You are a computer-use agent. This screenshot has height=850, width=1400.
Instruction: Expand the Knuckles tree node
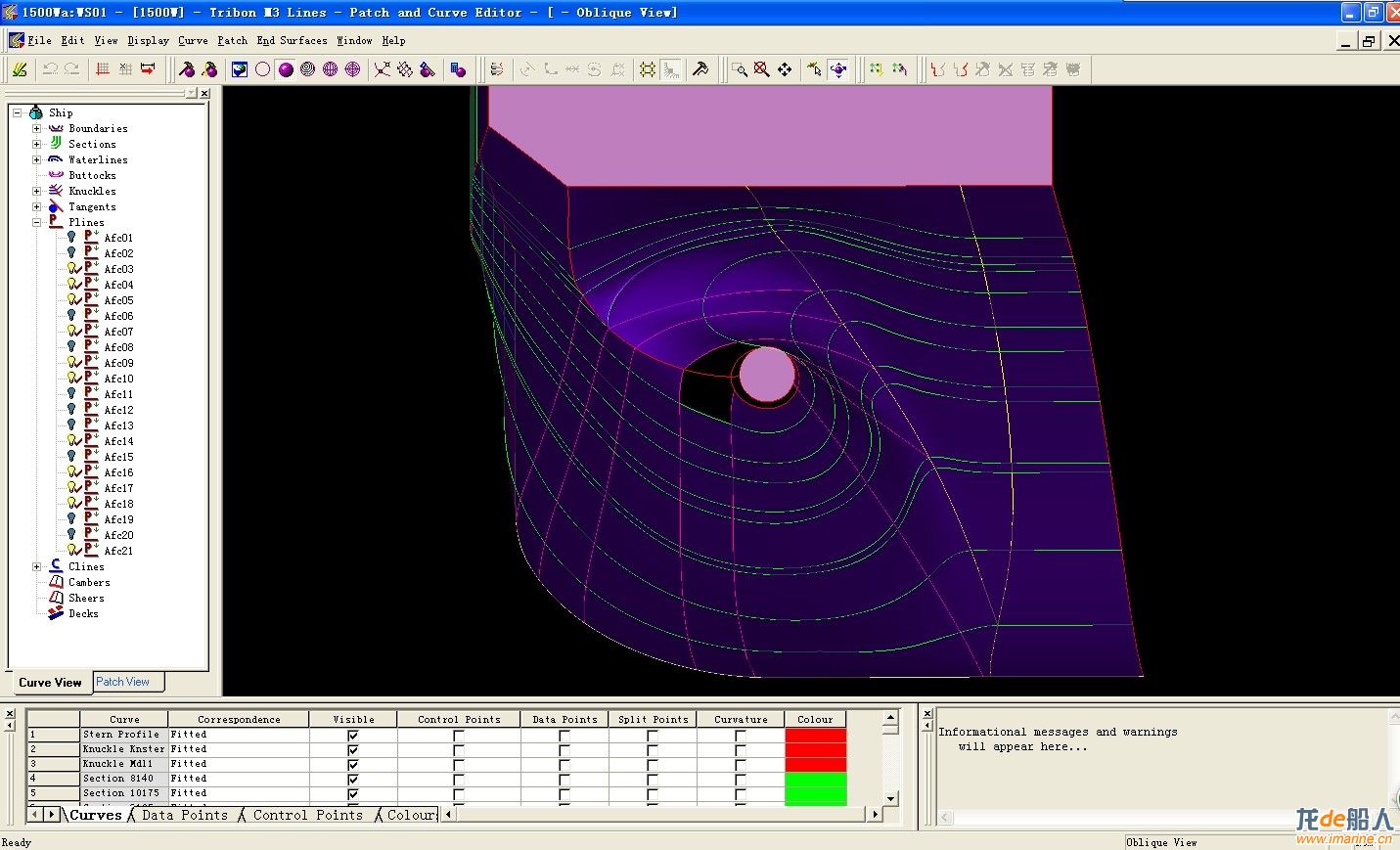[x=36, y=191]
